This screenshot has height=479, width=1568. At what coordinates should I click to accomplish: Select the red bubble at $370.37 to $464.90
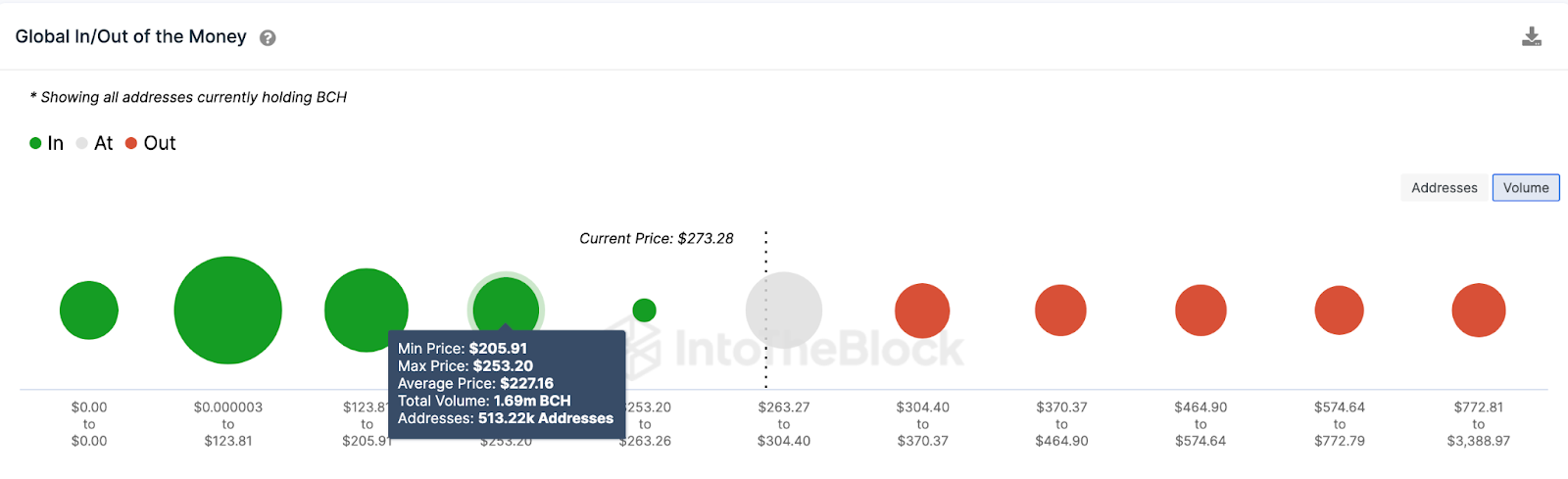coord(1060,311)
